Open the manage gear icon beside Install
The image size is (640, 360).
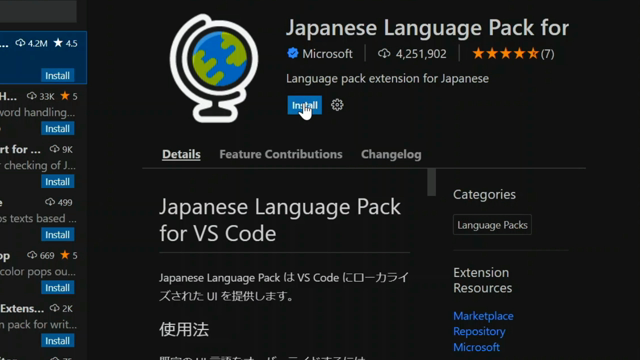click(x=337, y=105)
